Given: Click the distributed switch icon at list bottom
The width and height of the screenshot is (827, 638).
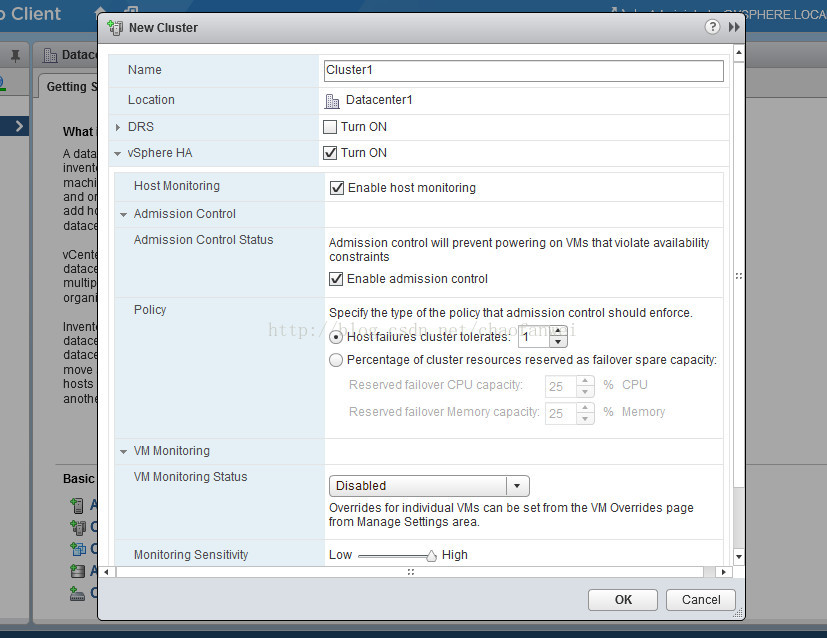Looking at the screenshot, I should pyautogui.click(x=77, y=593).
